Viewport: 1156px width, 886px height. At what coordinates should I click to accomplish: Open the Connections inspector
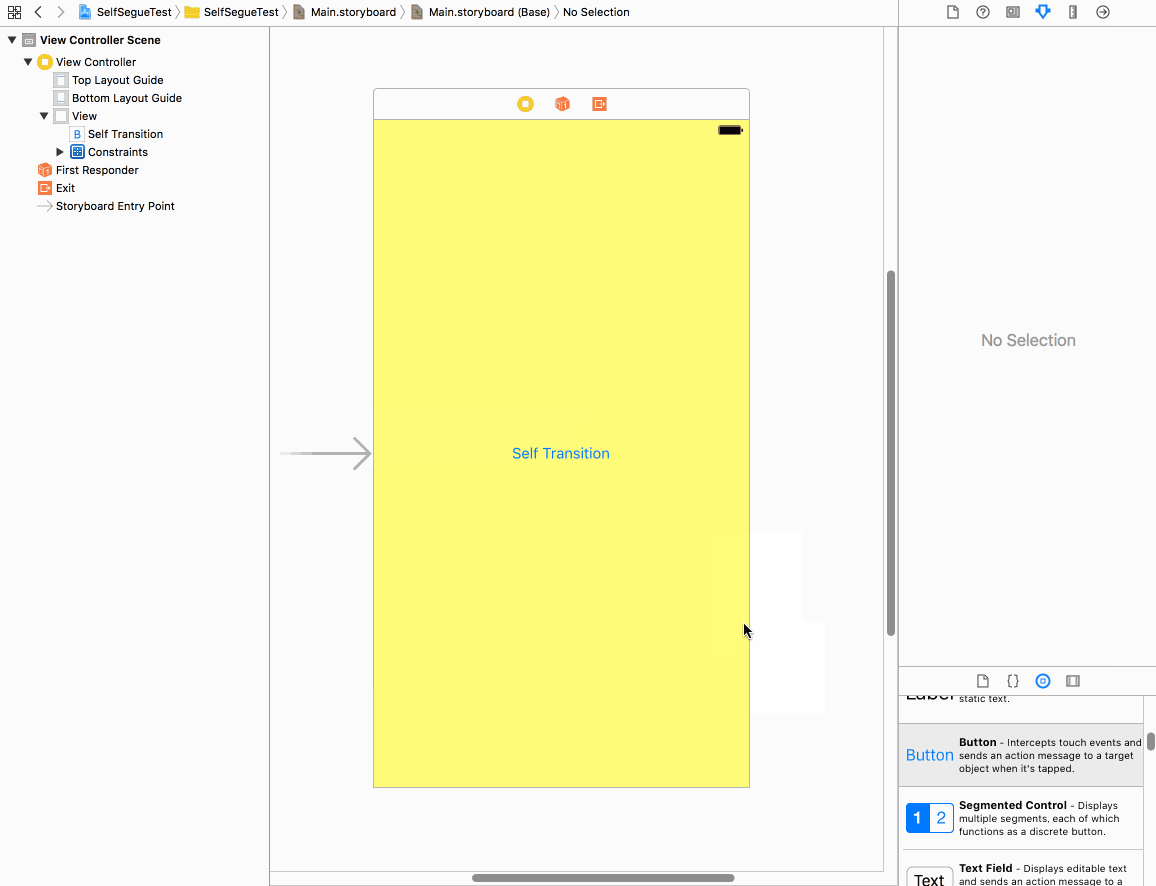[1102, 11]
